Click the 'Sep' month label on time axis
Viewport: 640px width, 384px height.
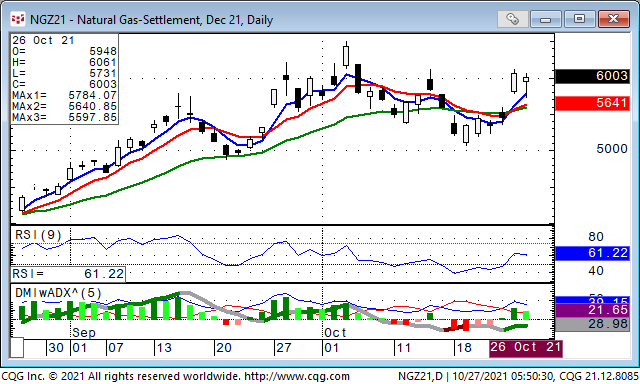[84, 333]
